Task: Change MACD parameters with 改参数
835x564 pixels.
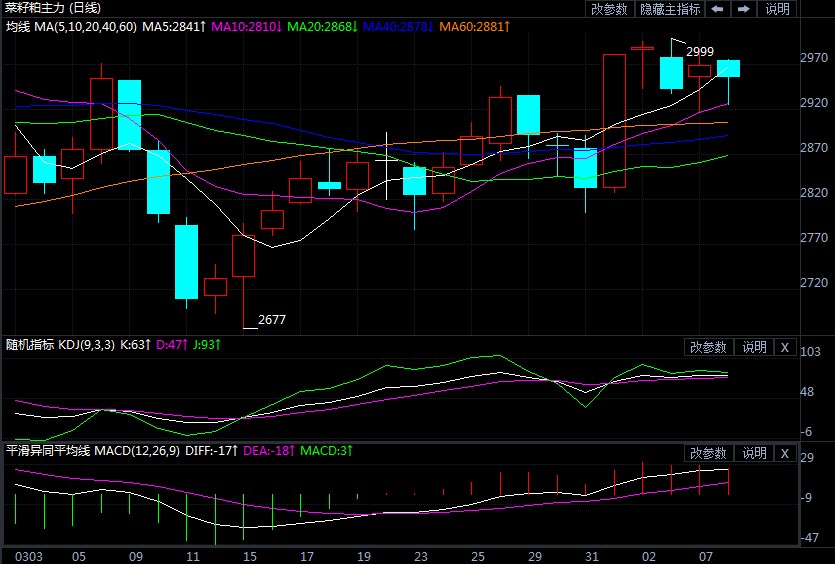Action: (x=708, y=454)
